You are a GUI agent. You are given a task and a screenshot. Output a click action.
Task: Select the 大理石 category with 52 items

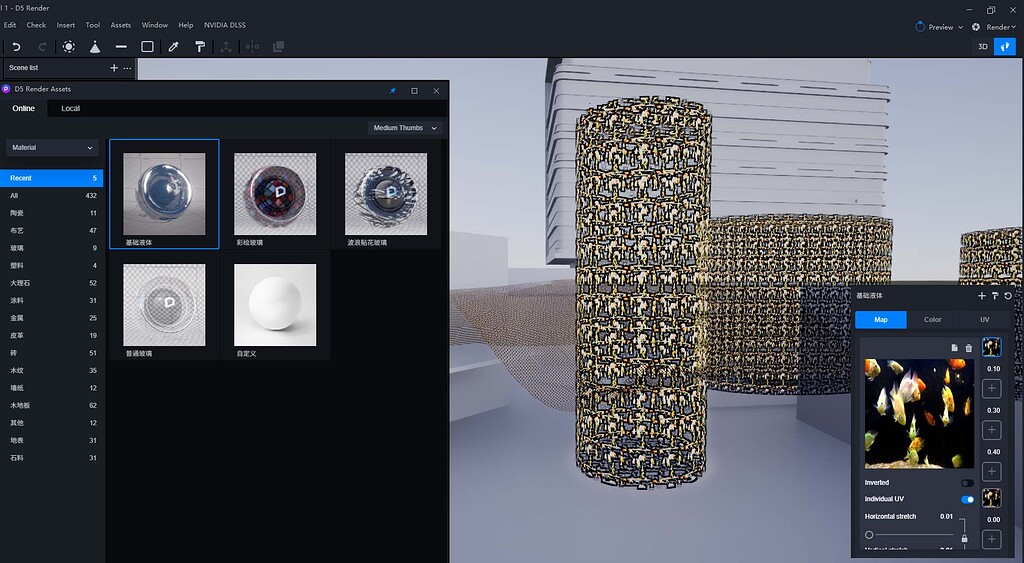52,283
